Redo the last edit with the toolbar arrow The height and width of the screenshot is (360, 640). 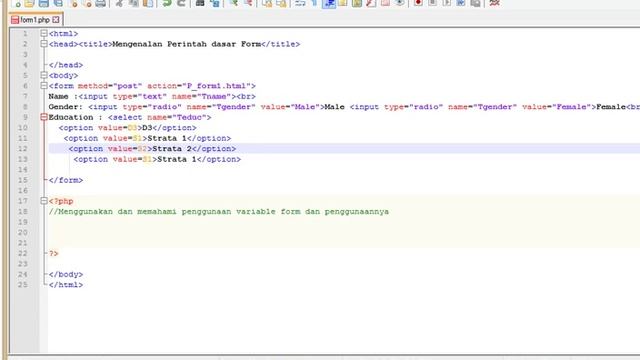181,3
